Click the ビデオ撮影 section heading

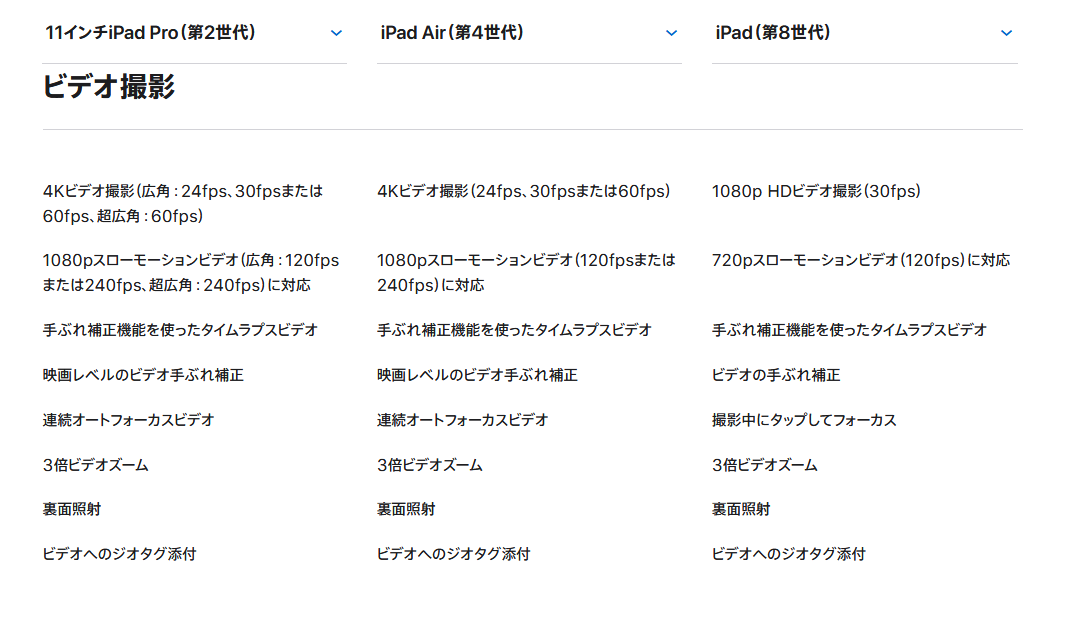109,87
